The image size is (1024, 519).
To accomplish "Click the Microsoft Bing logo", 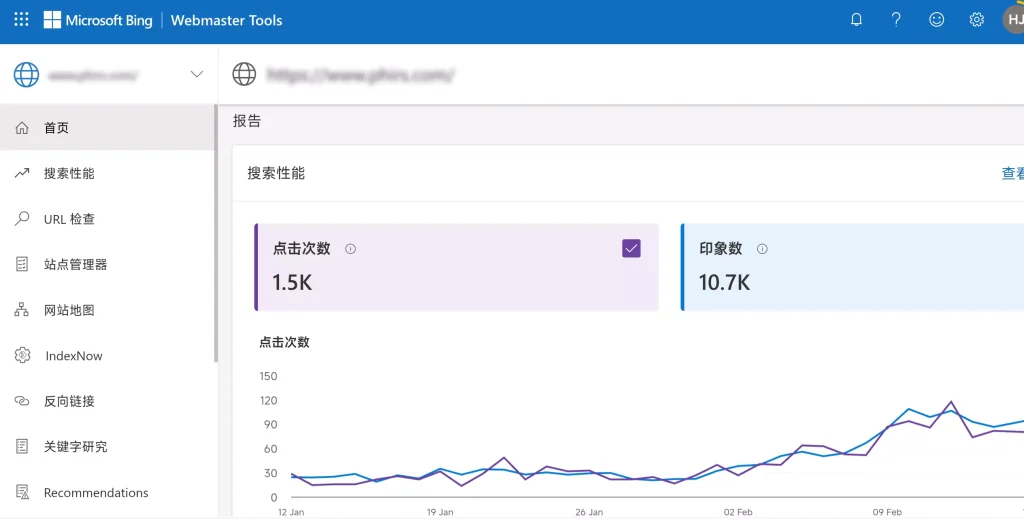I will [98, 20].
